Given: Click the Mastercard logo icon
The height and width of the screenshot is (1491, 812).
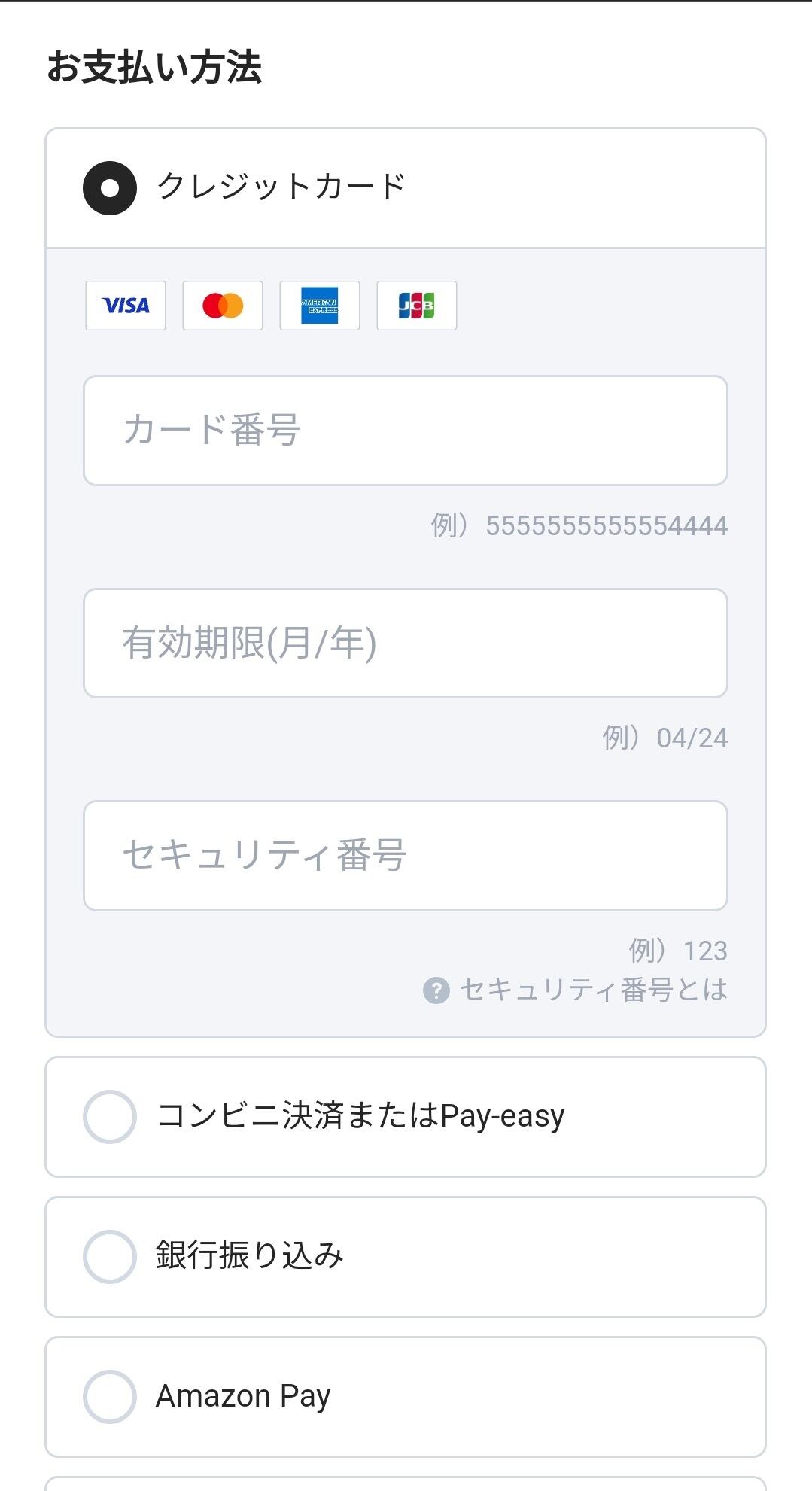Looking at the screenshot, I should click(x=223, y=306).
